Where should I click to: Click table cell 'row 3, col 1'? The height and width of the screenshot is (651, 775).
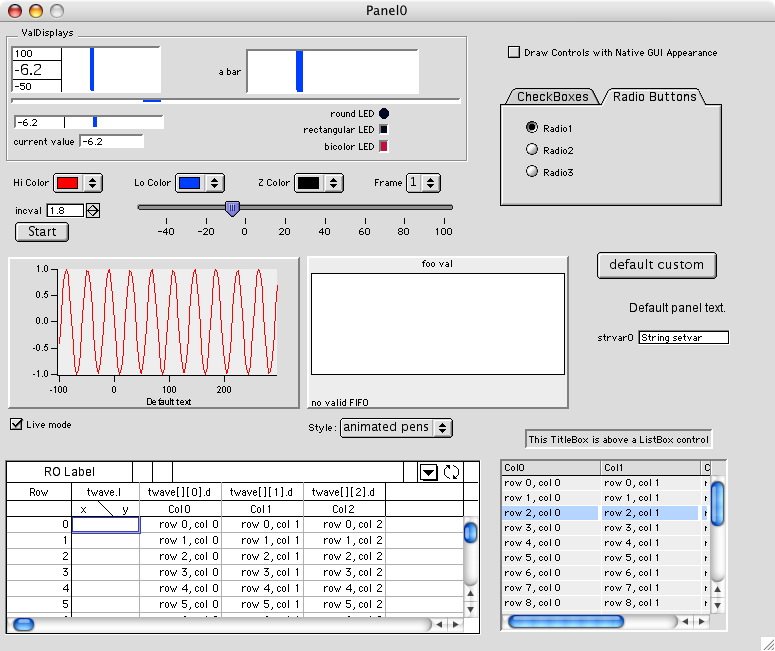[x=262, y=572]
